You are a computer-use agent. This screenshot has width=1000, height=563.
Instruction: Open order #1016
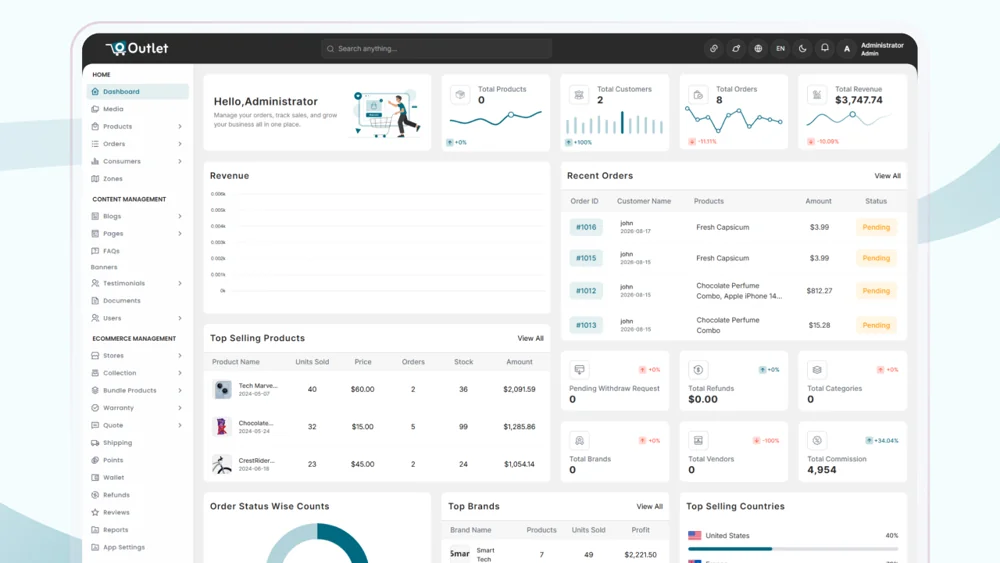586,227
